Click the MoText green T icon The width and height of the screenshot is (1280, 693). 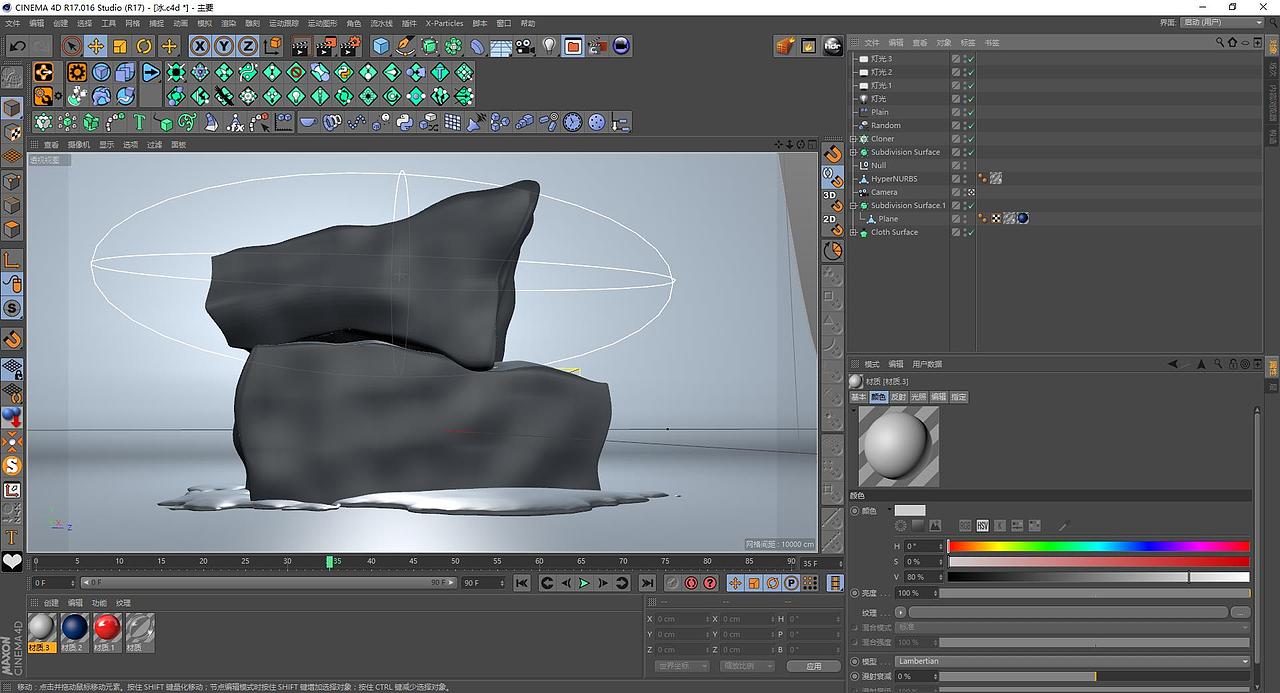pyautogui.click(x=139, y=122)
